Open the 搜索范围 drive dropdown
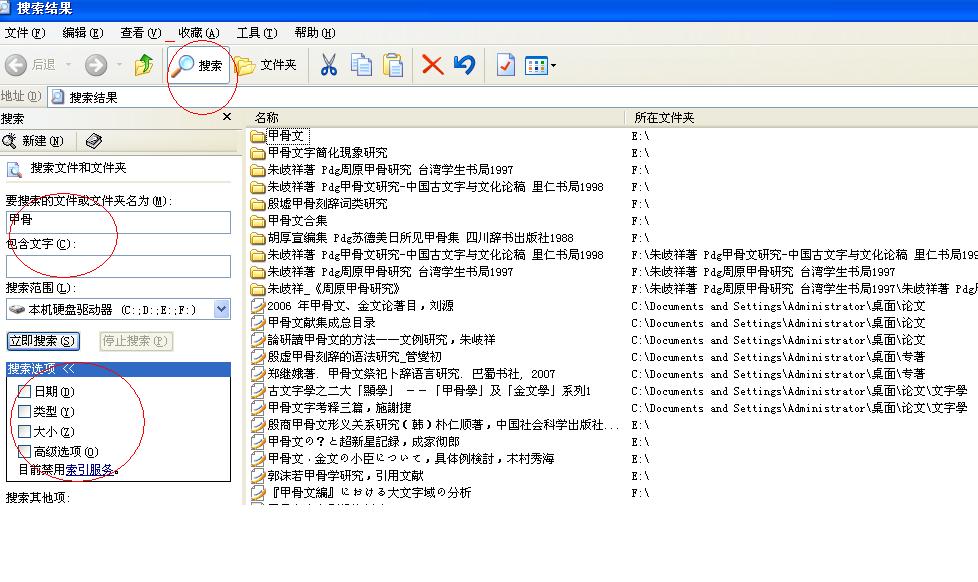 click(x=222, y=310)
